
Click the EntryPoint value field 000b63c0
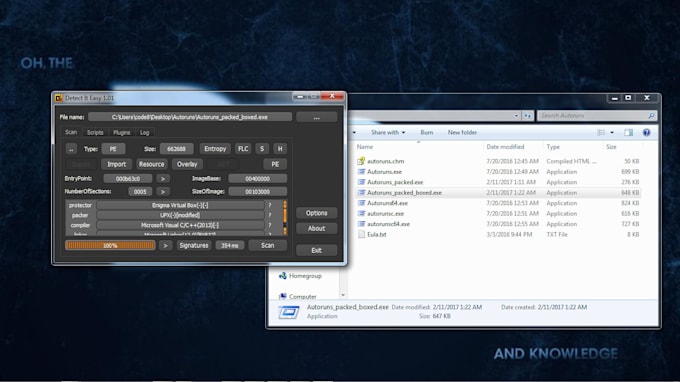pos(128,179)
